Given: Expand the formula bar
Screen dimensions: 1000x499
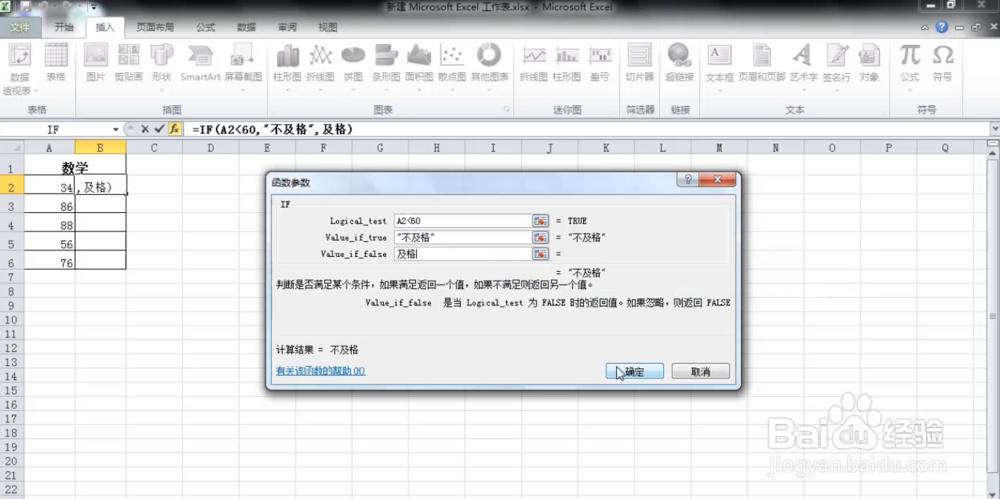Looking at the screenshot, I should pyautogui.click(x=994, y=129).
